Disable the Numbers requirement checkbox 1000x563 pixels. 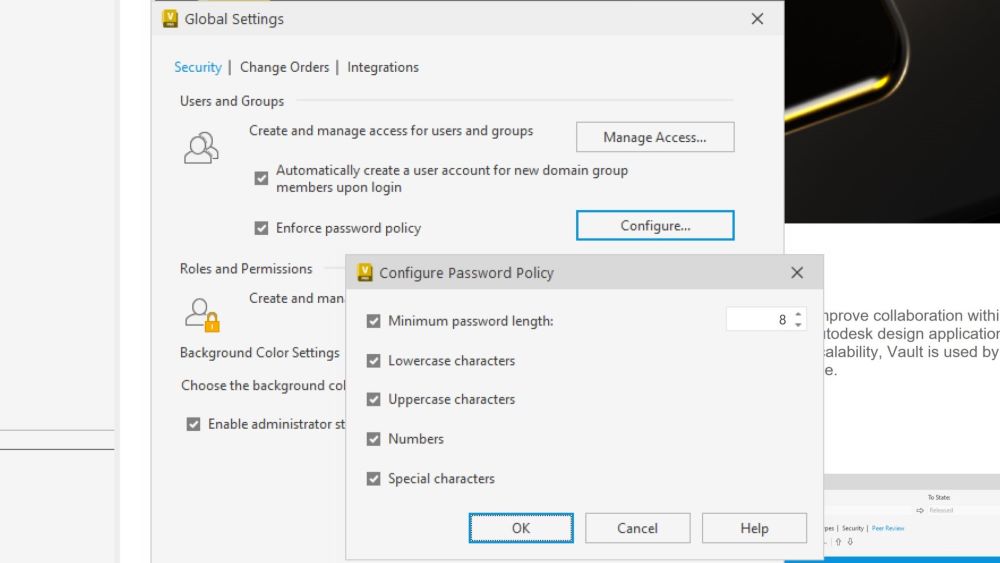(x=374, y=439)
